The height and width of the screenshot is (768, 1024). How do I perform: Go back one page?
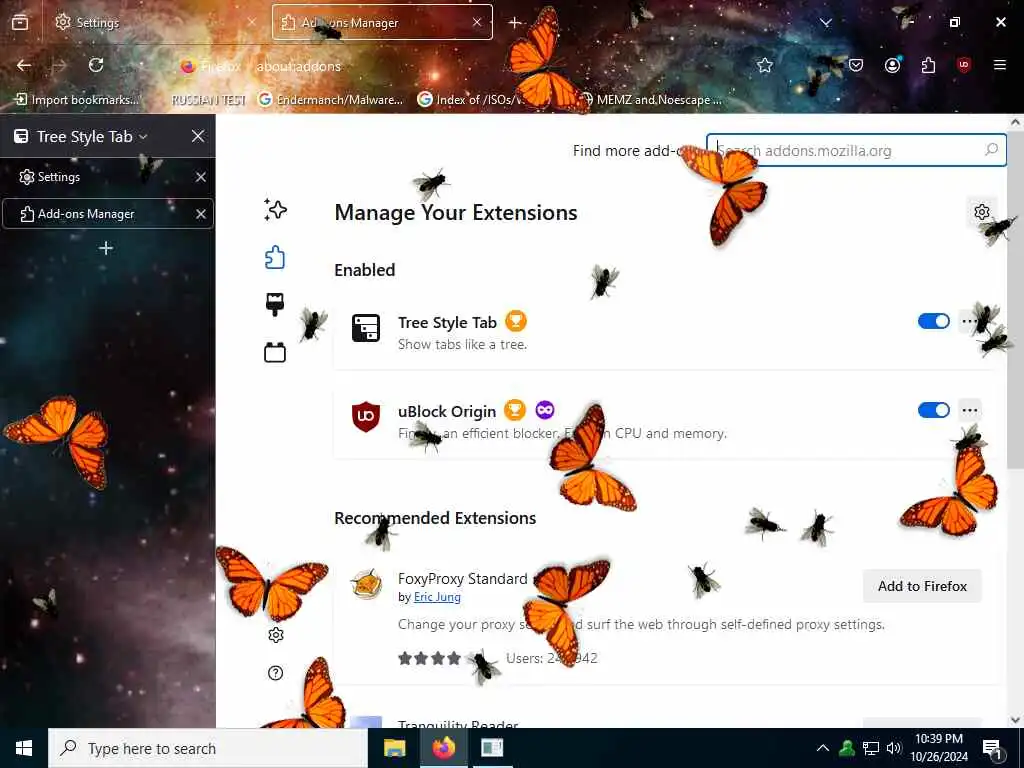tap(24, 65)
